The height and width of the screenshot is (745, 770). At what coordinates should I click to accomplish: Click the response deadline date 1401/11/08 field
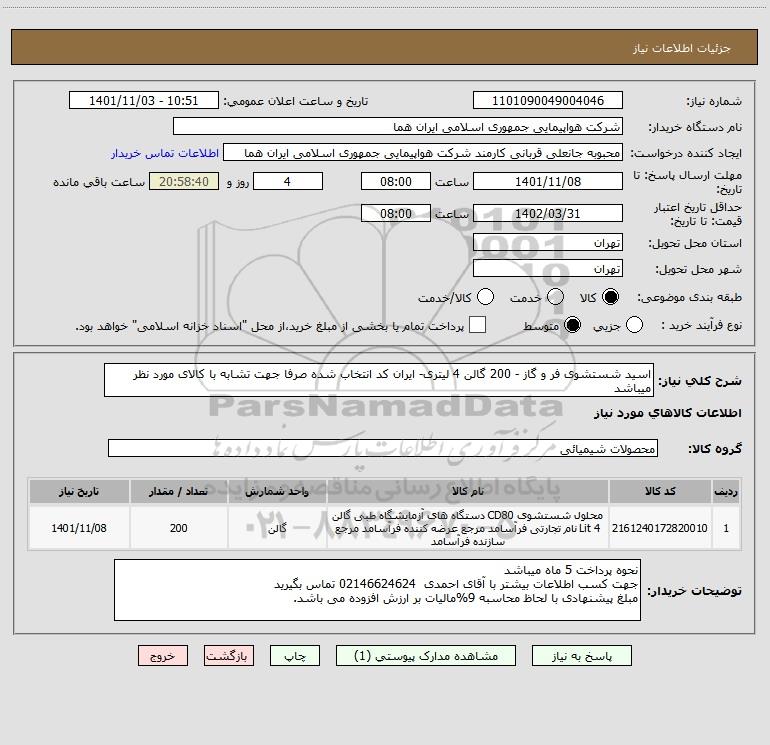pos(548,181)
